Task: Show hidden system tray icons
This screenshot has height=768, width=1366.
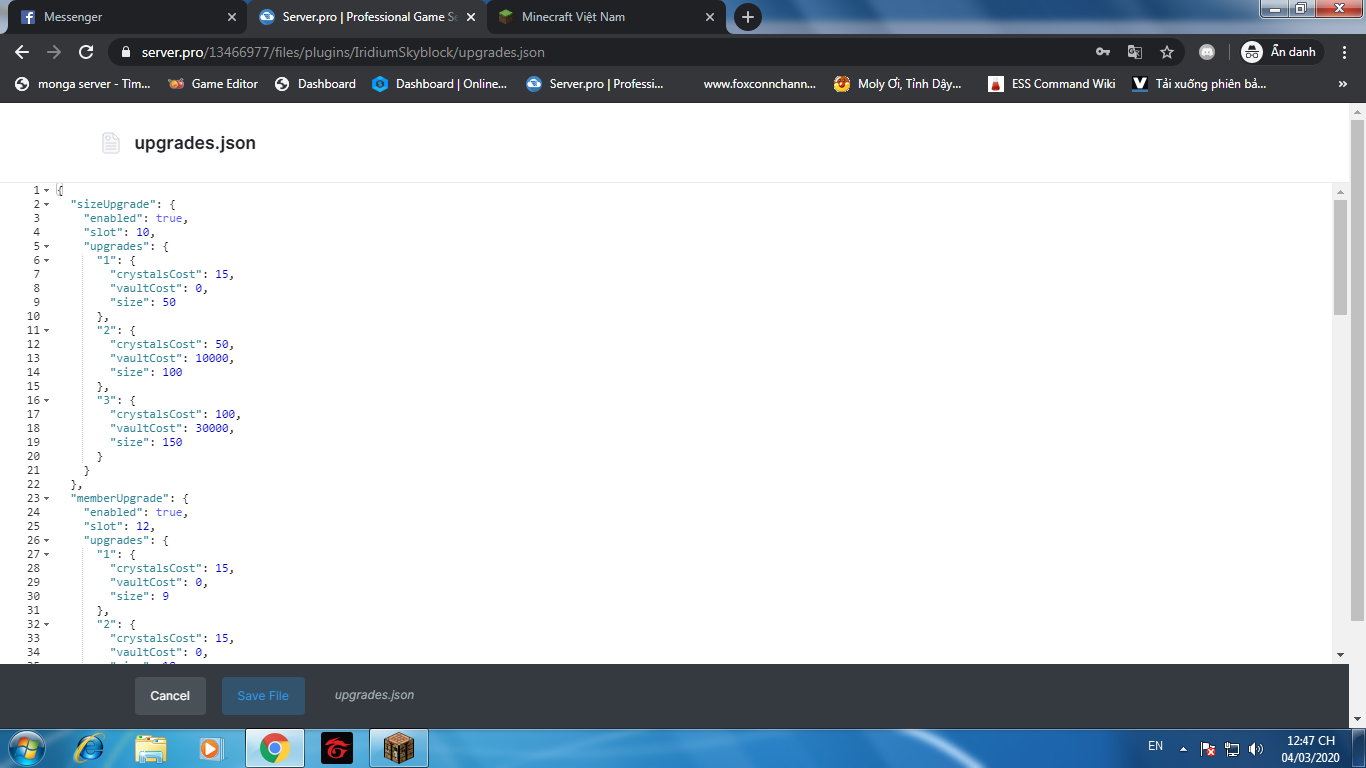Action: pos(1184,748)
